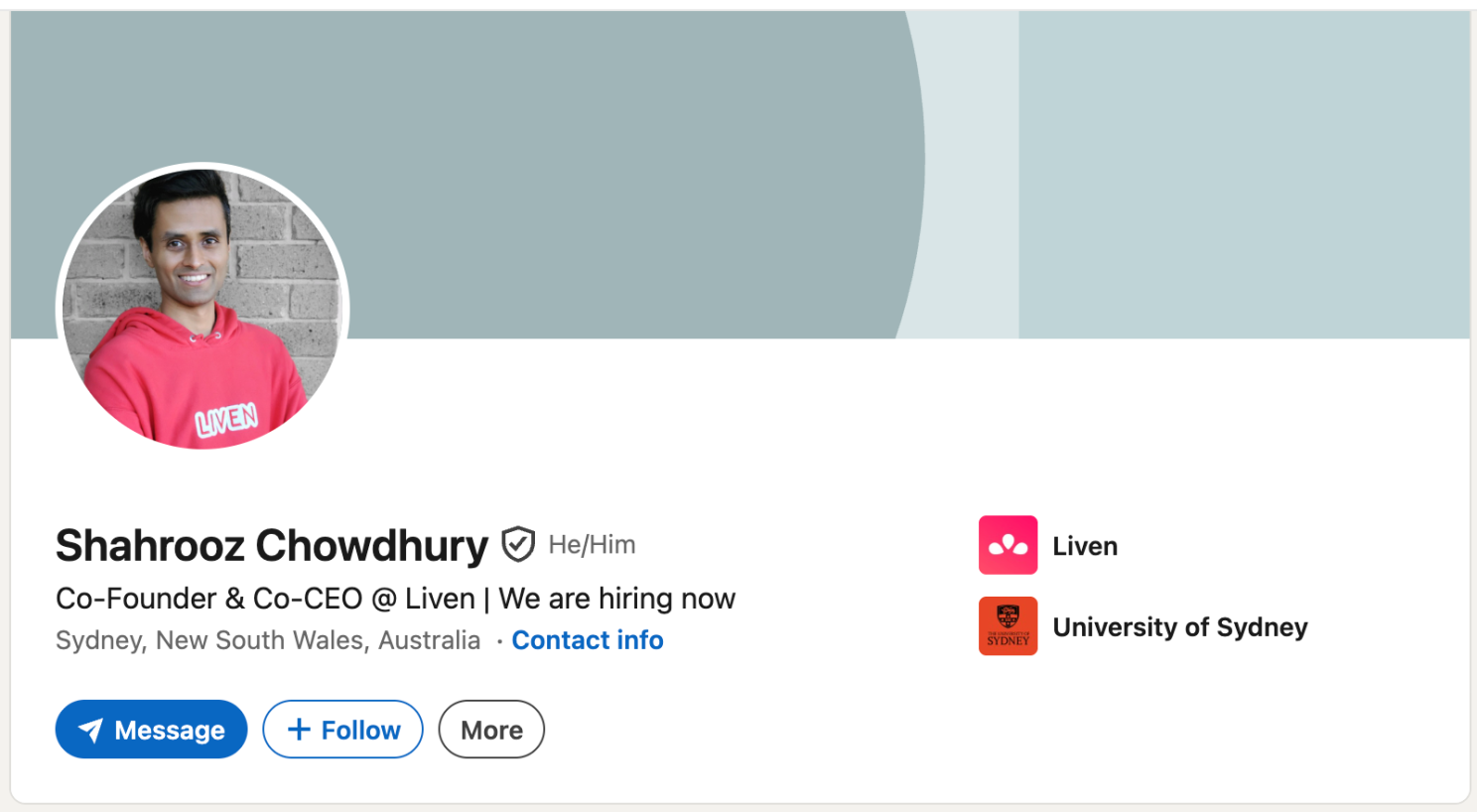
Task: Open the Contact info link
Action: point(588,640)
